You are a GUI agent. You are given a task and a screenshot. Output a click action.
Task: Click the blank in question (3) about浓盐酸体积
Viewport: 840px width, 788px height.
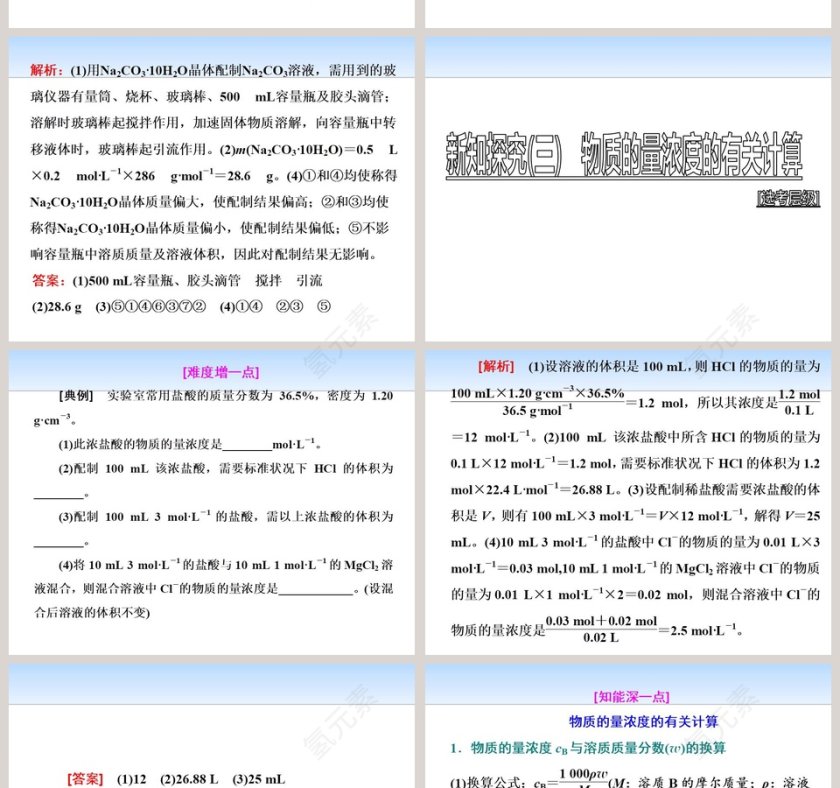point(57,547)
